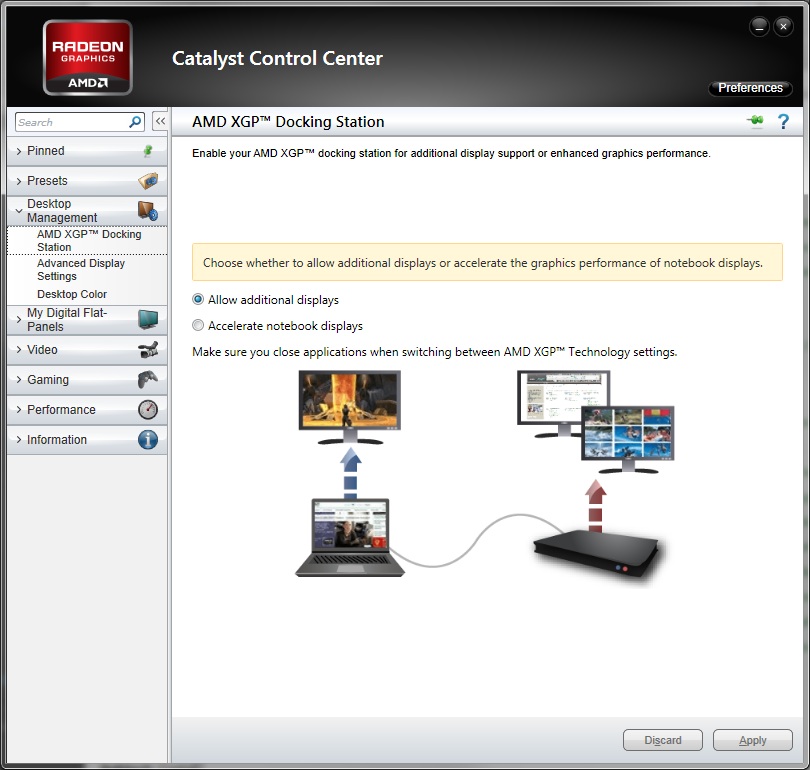Click the Apply button
810x770 pixels.
click(x=753, y=740)
